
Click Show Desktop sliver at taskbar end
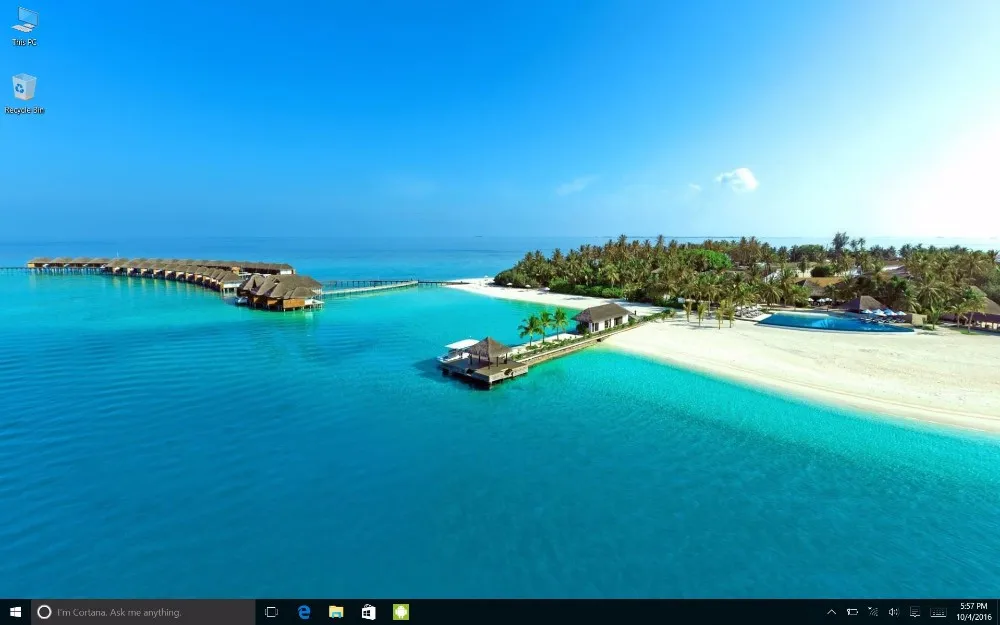click(x=997, y=612)
